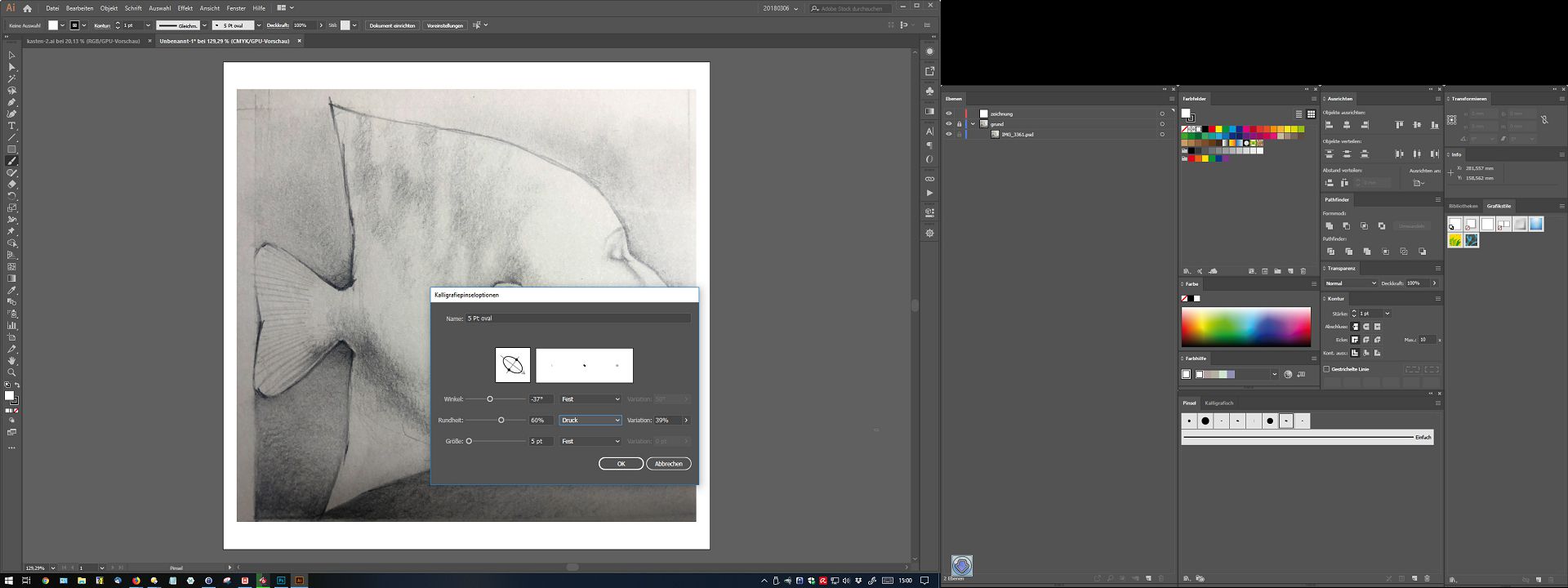
Task: Open workspace switcher labeled 20180306
Action: tap(781, 8)
